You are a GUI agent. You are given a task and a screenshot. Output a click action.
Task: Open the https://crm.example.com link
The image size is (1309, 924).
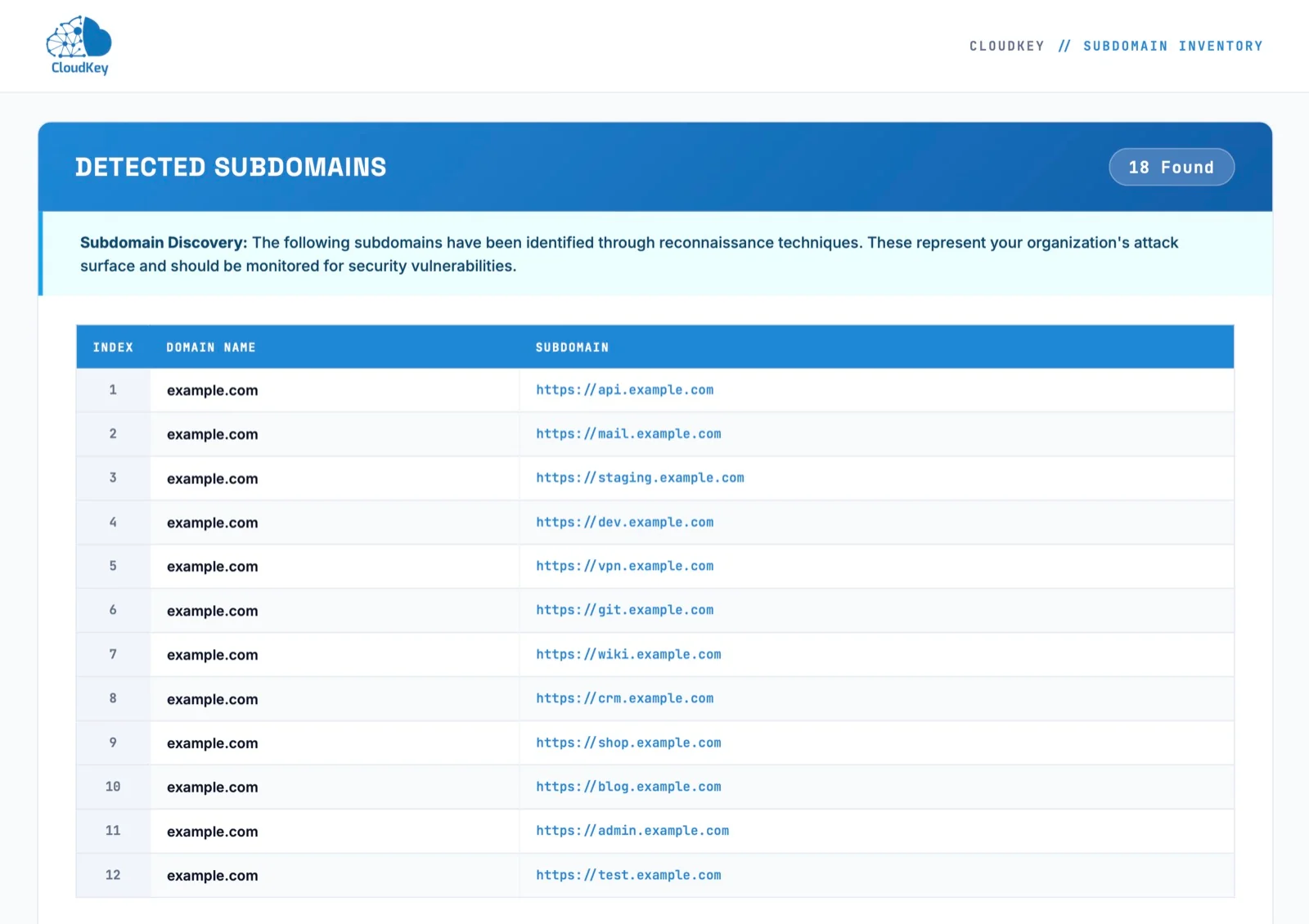pos(625,699)
